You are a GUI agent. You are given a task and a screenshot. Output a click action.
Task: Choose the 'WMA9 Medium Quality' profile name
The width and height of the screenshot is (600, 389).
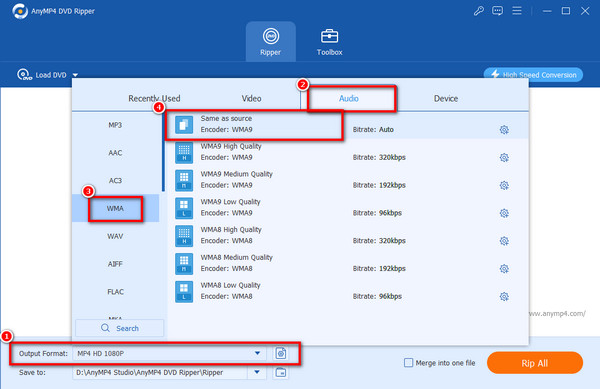[x=236, y=174]
